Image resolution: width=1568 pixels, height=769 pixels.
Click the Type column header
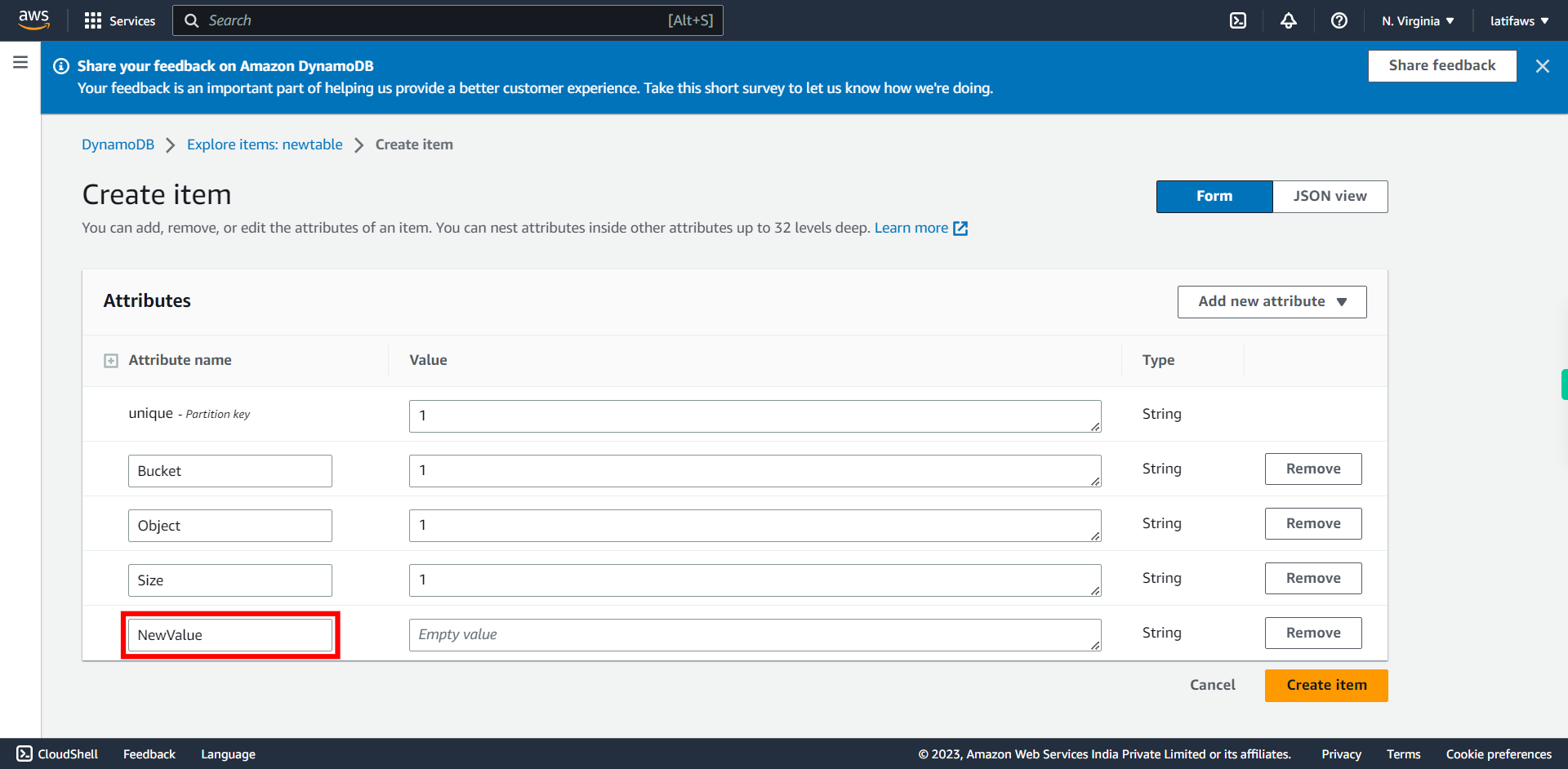tap(1158, 361)
